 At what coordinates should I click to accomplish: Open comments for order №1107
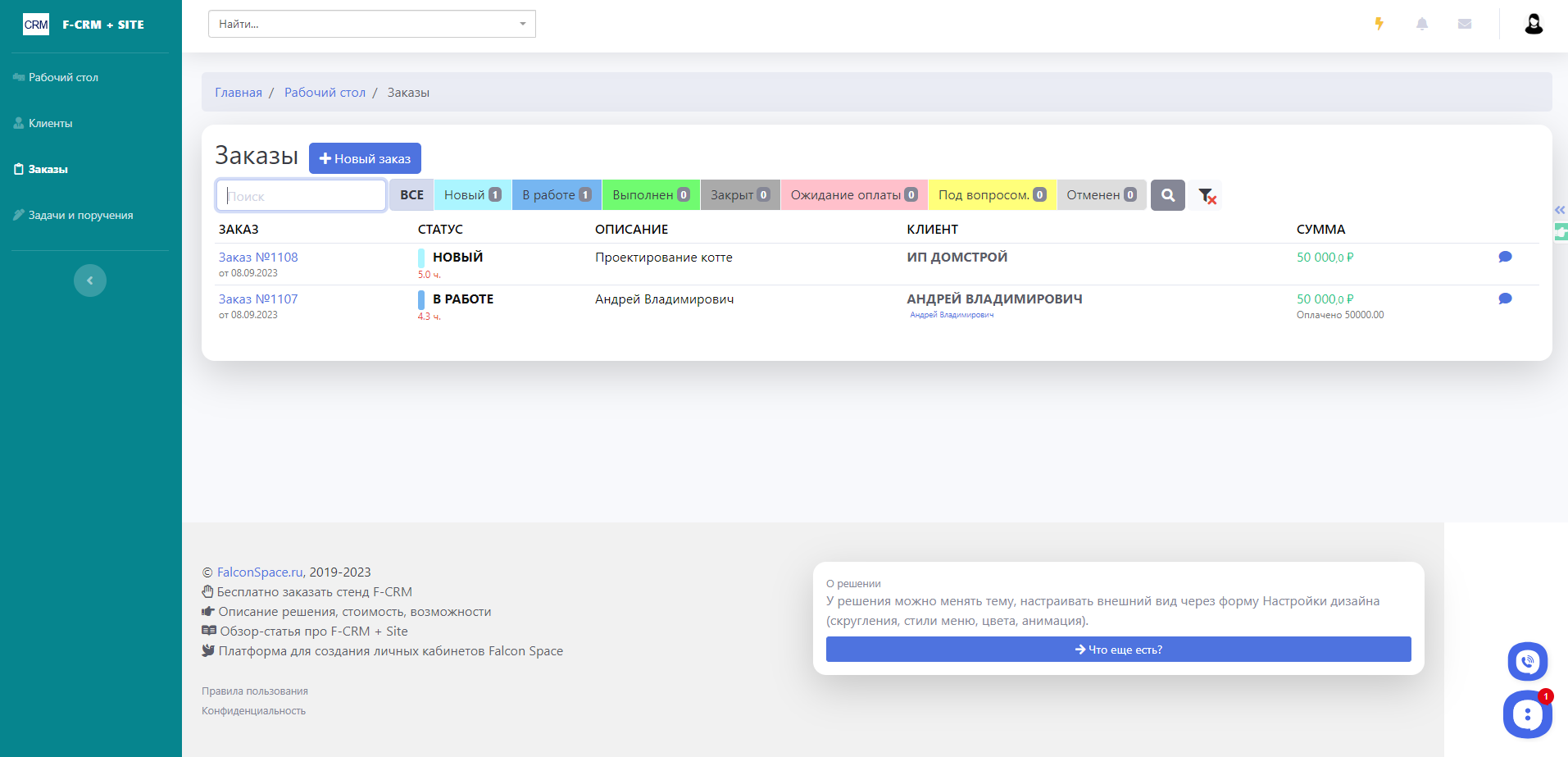[x=1505, y=299]
